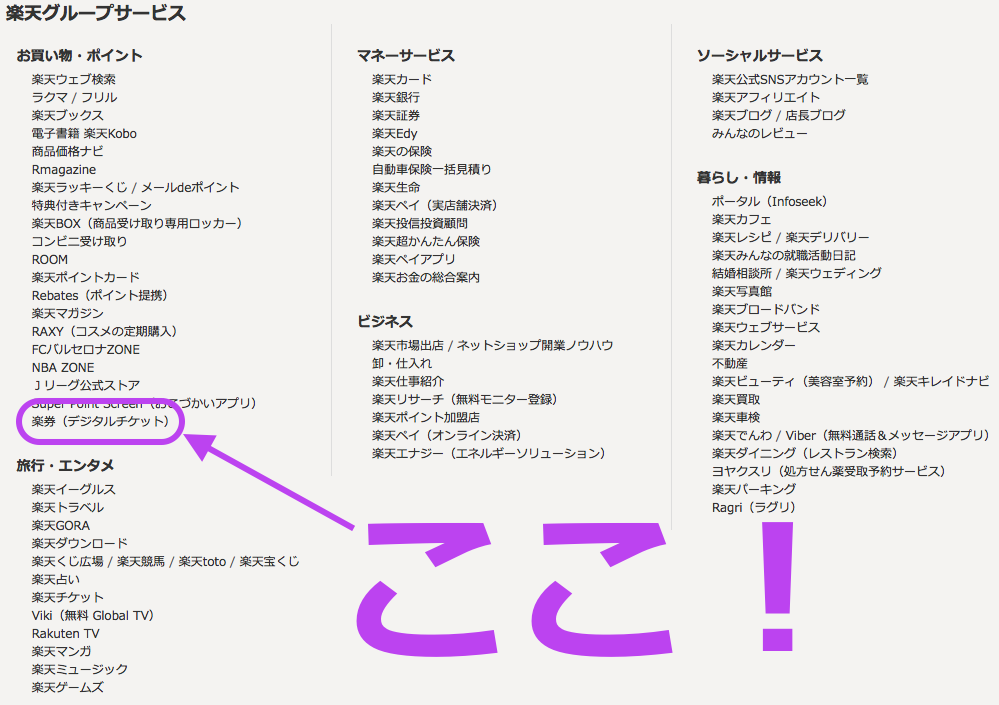999x705 pixels.
Task: Open 楽天マンガ
Action: coord(62,652)
